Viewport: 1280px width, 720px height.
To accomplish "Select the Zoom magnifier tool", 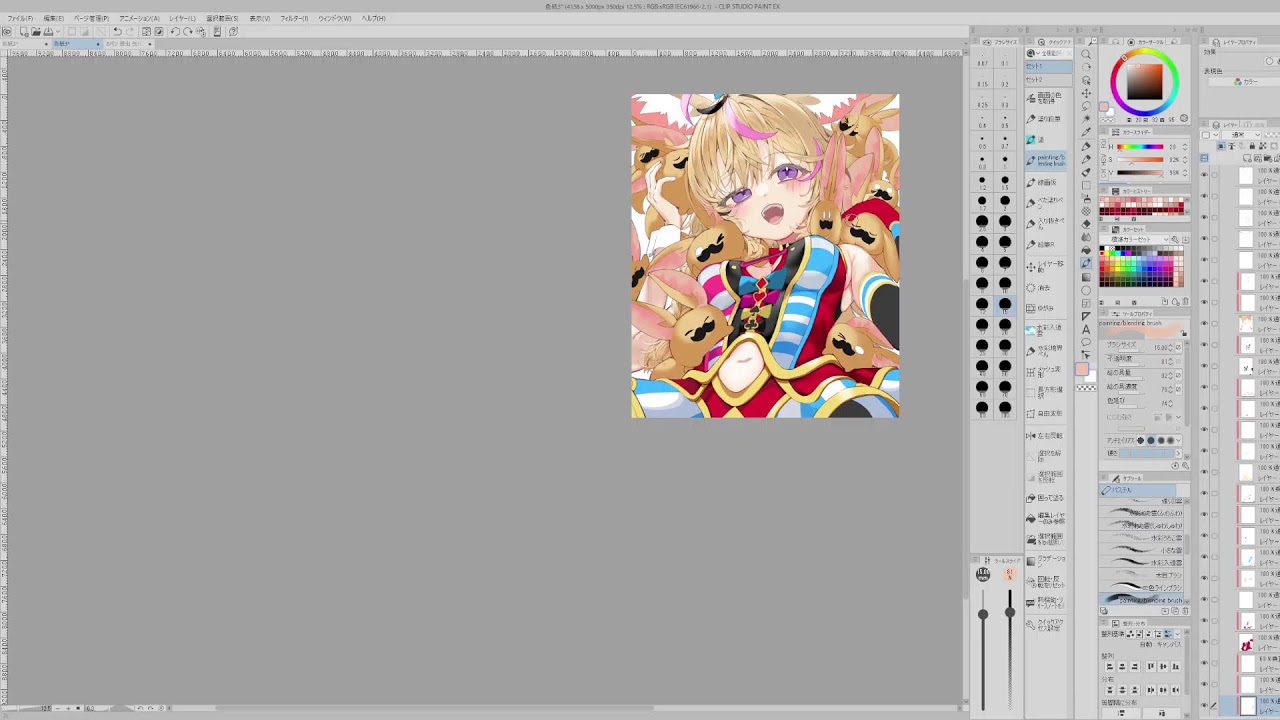I will coord(1086,54).
